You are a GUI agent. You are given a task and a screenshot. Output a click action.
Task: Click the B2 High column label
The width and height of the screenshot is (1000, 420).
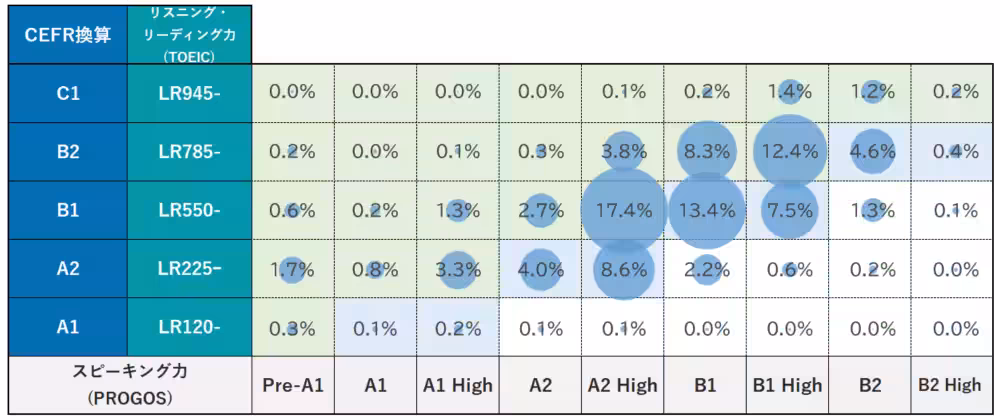click(949, 385)
